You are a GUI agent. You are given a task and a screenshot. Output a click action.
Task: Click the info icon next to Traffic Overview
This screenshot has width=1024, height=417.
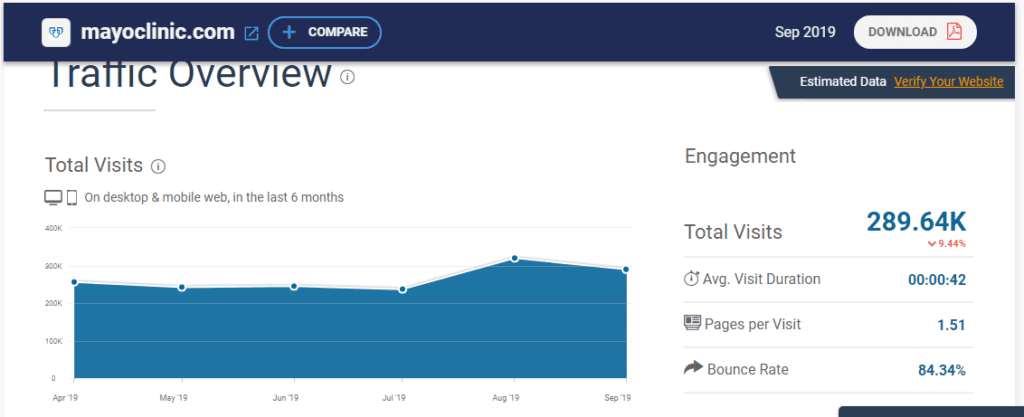pyautogui.click(x=347, y=77)
